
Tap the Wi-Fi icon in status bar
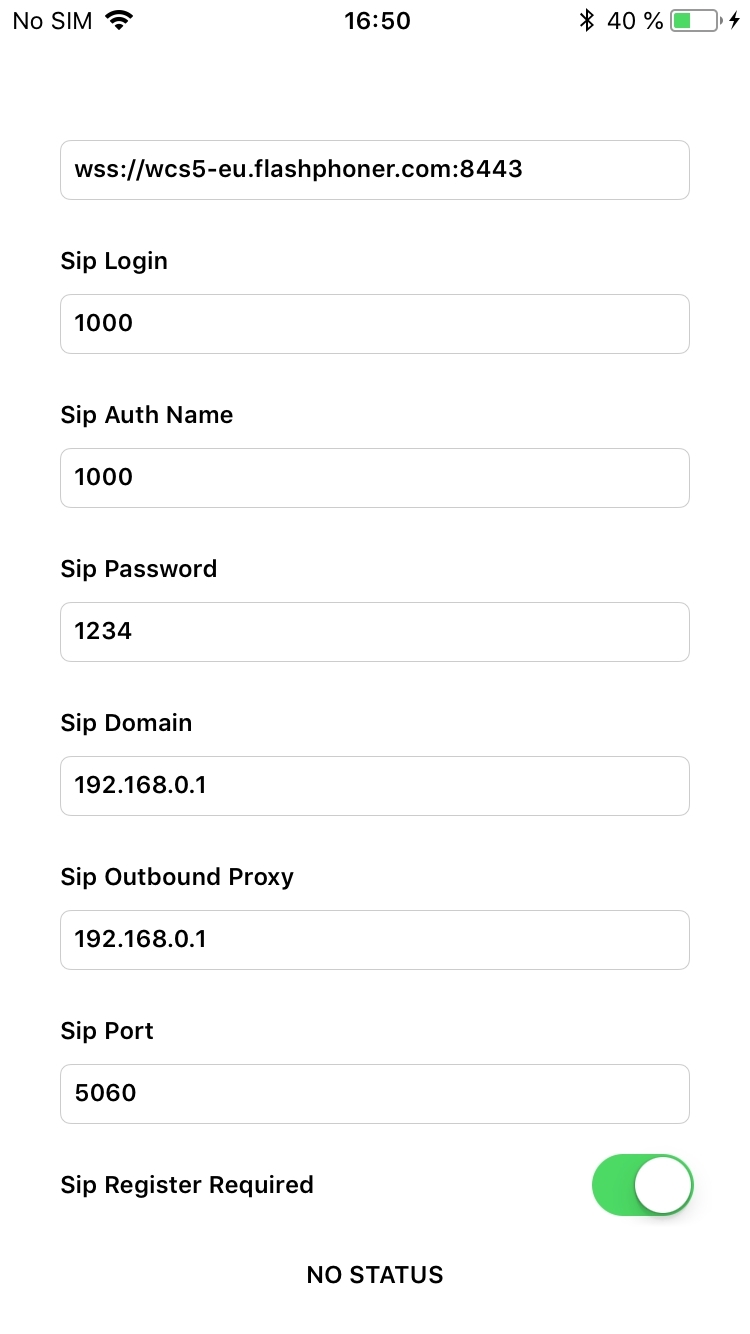pyautogui.click(x=120, y=21)
